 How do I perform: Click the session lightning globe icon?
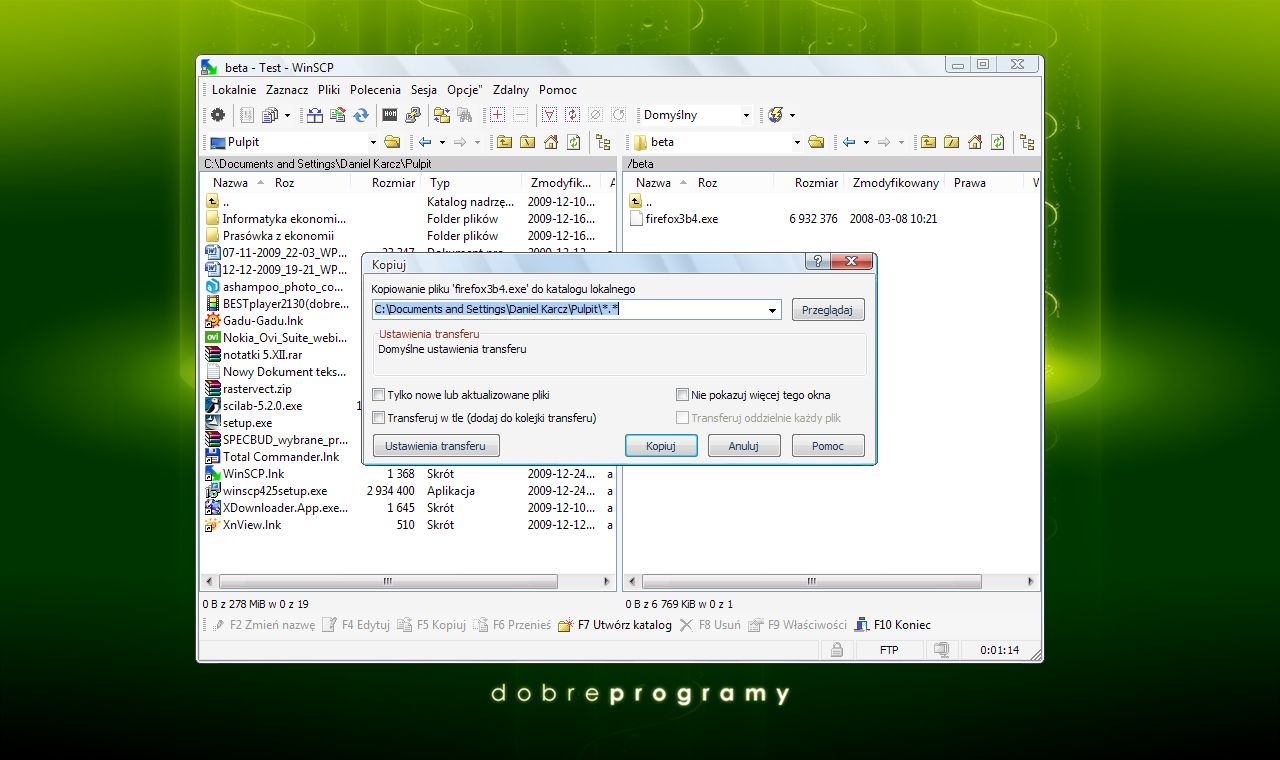click(x=775, y=115)
